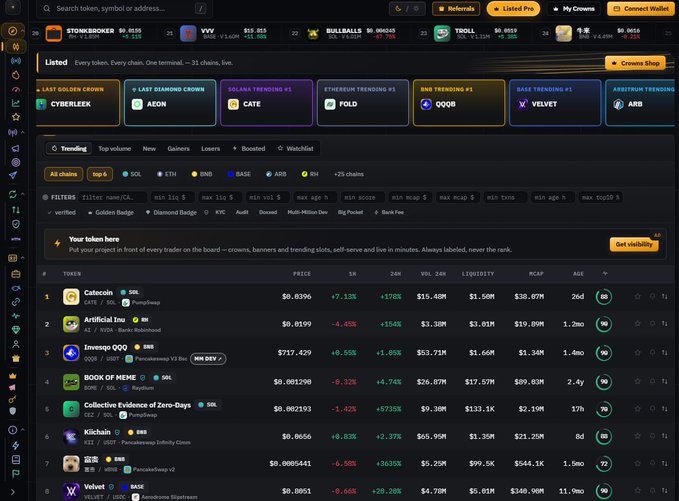Image resolution: width=679 pixels, height=501 pixels.
Task: Switch to the Losers tab
Action: tap(210, 149)
